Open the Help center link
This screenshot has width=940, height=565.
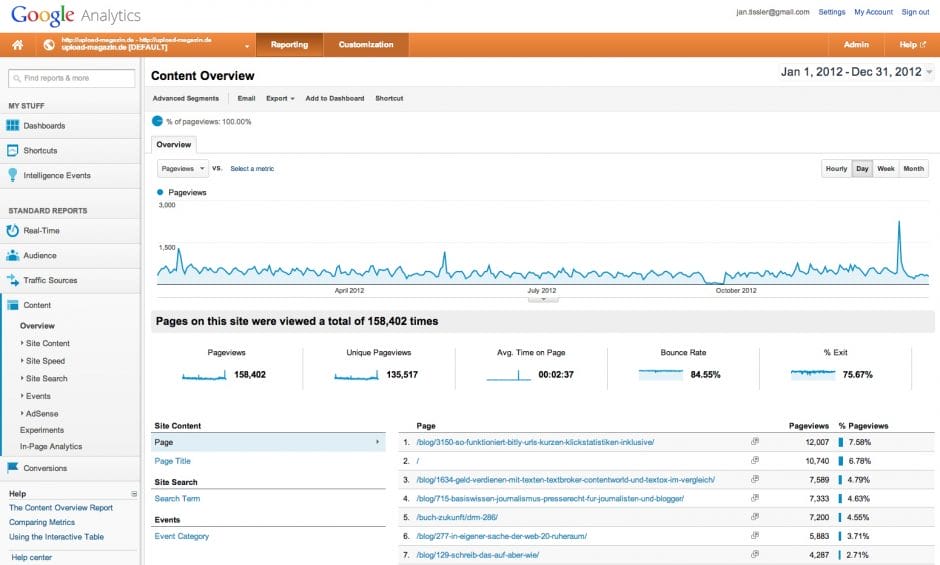coord(31,557)
